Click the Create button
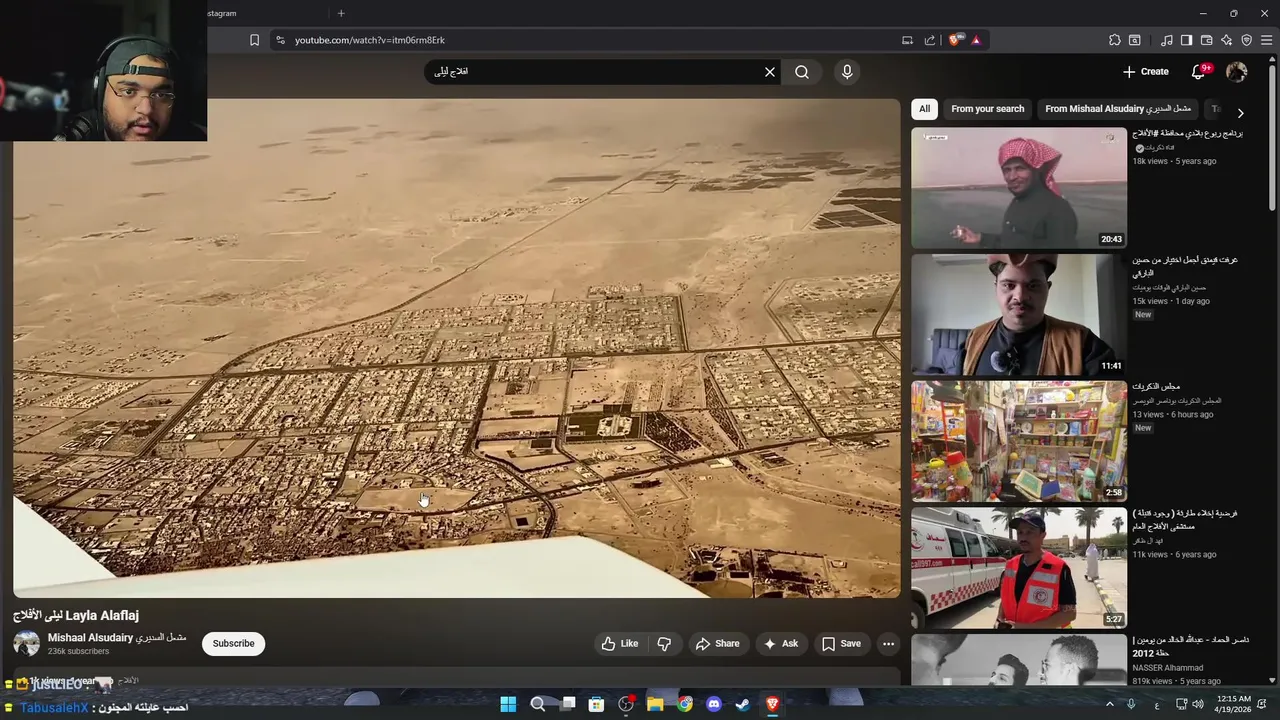The height and width of the screenshot is (720, 1280). (1146, 72)
